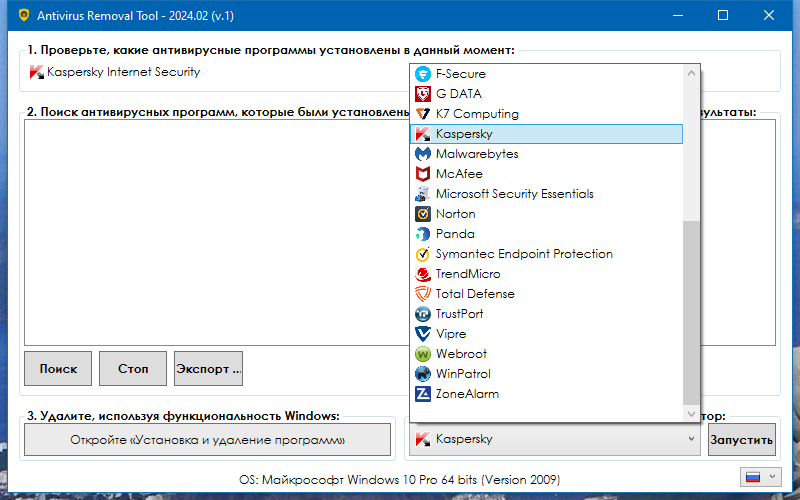Click the K7 Computing icon
800x500 pixels.
tap(423, 114)
